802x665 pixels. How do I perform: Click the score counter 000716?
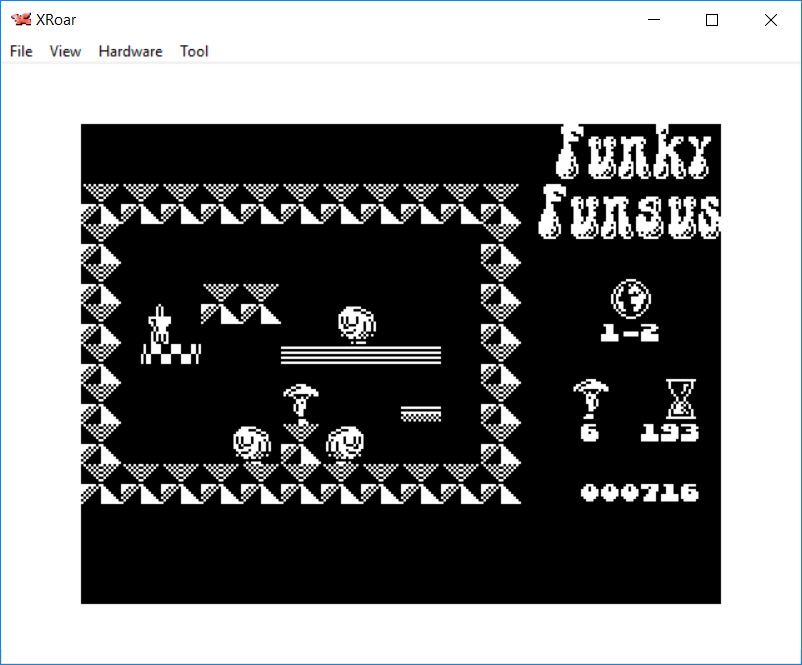point(639,492)
